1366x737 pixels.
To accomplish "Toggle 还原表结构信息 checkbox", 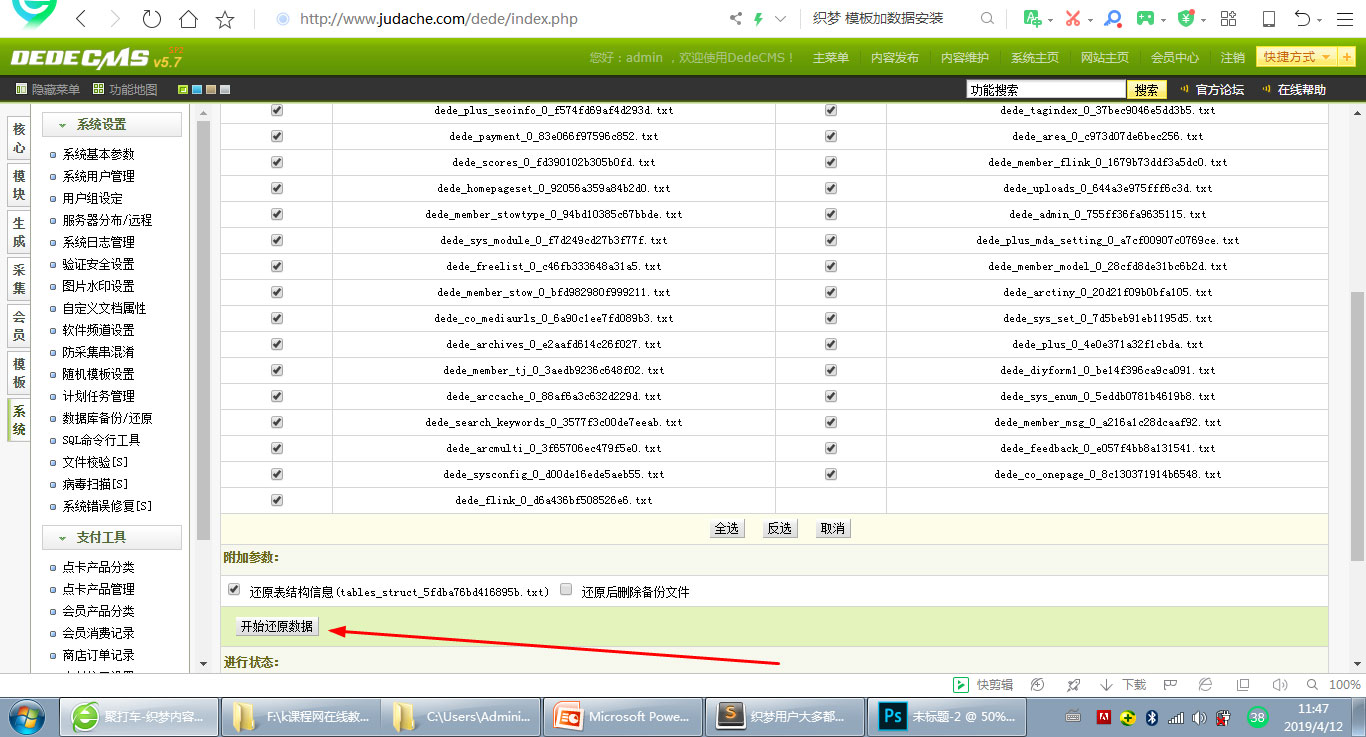I will pos(234,590).
